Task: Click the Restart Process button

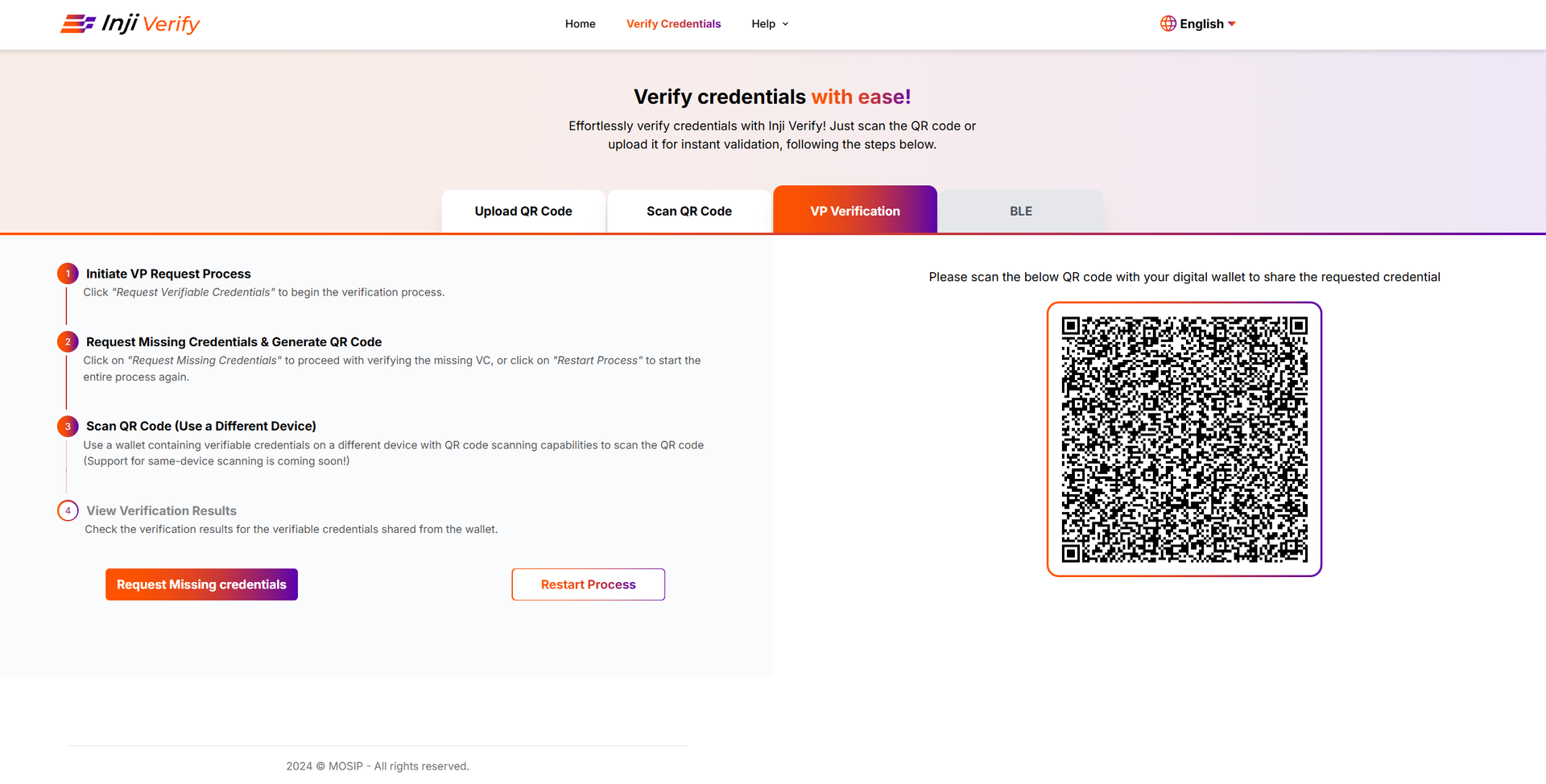Action: 588,584
